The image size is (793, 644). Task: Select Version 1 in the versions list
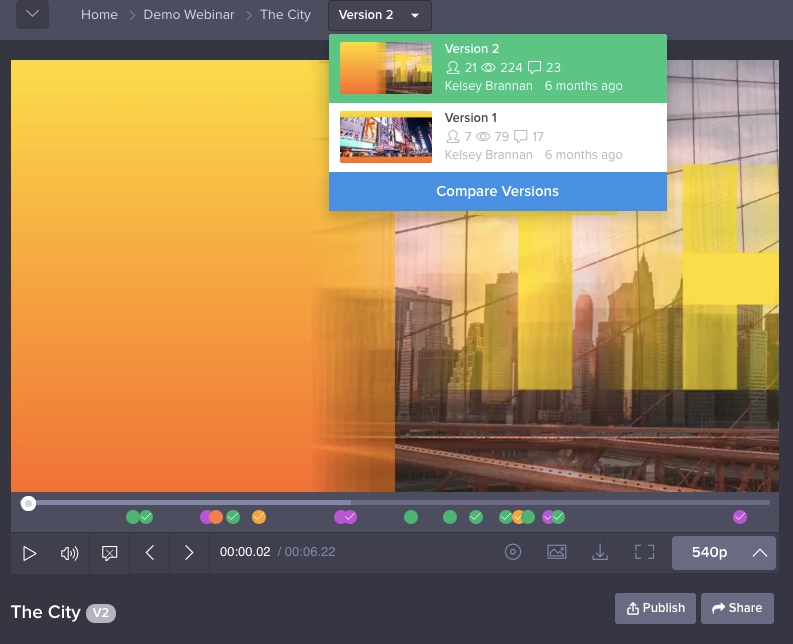(498, 137)
